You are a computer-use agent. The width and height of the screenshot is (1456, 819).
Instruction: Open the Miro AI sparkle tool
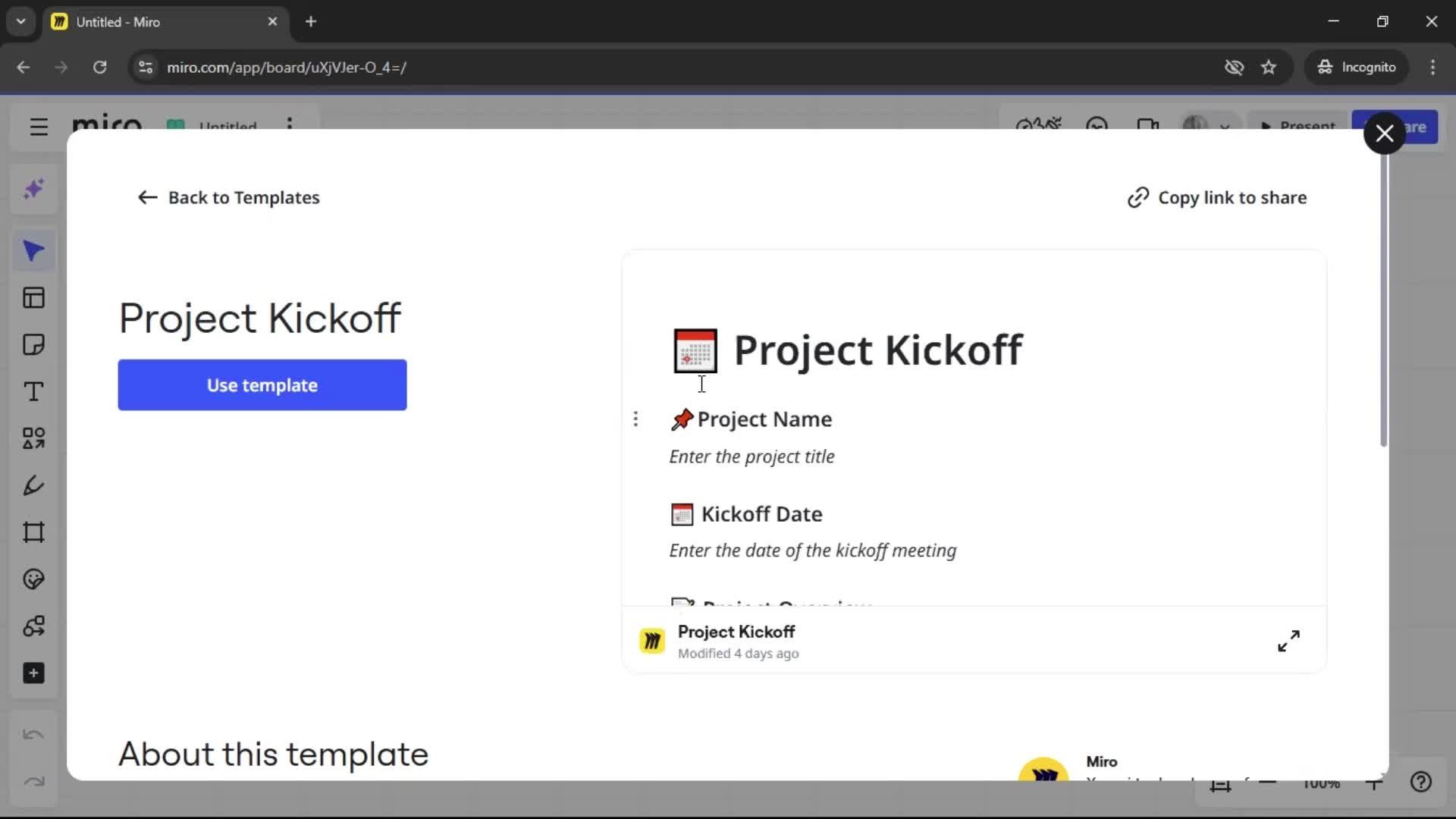[x=33, y=189]
